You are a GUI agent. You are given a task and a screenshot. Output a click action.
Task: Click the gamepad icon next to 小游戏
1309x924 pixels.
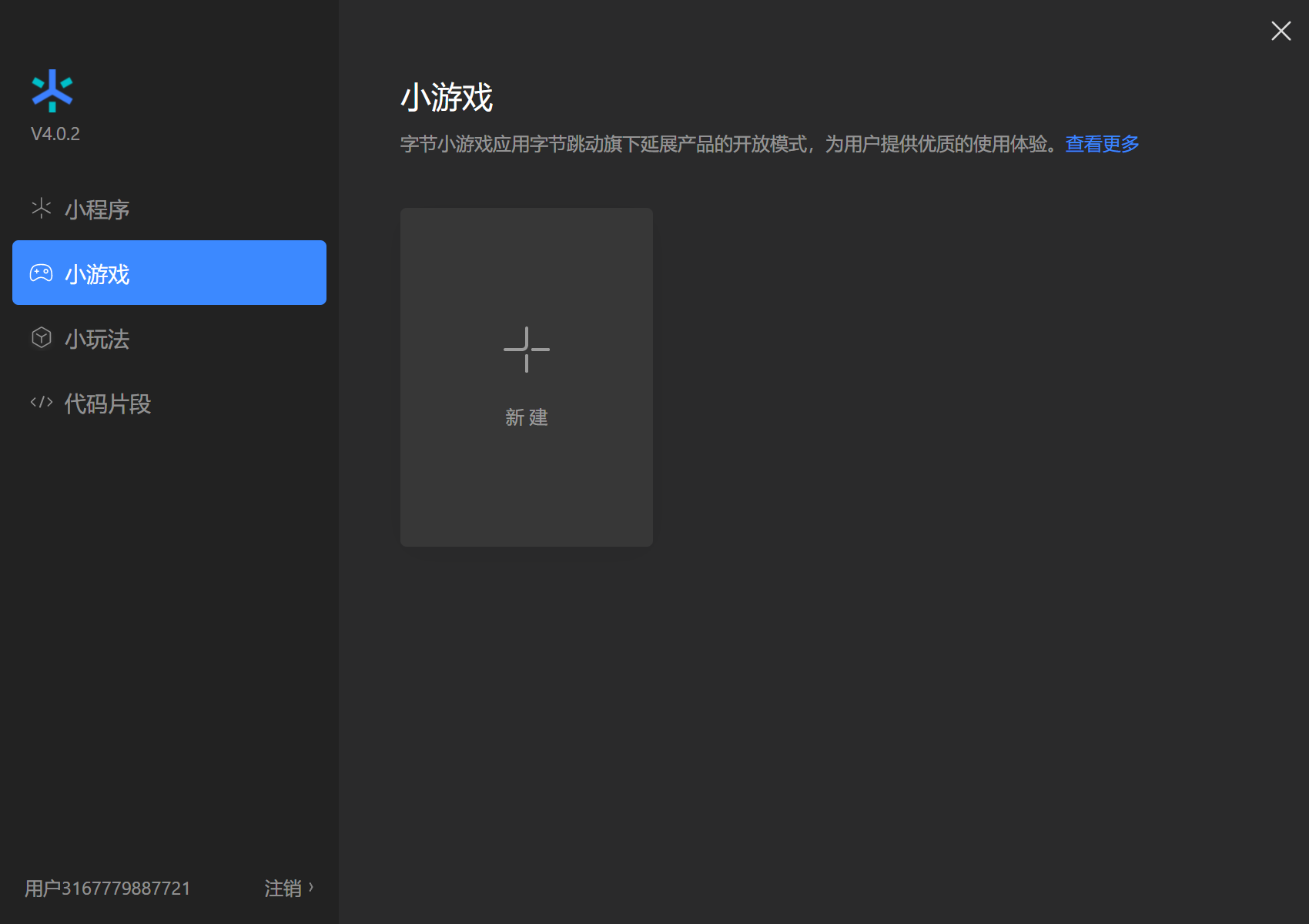[41, 273]
